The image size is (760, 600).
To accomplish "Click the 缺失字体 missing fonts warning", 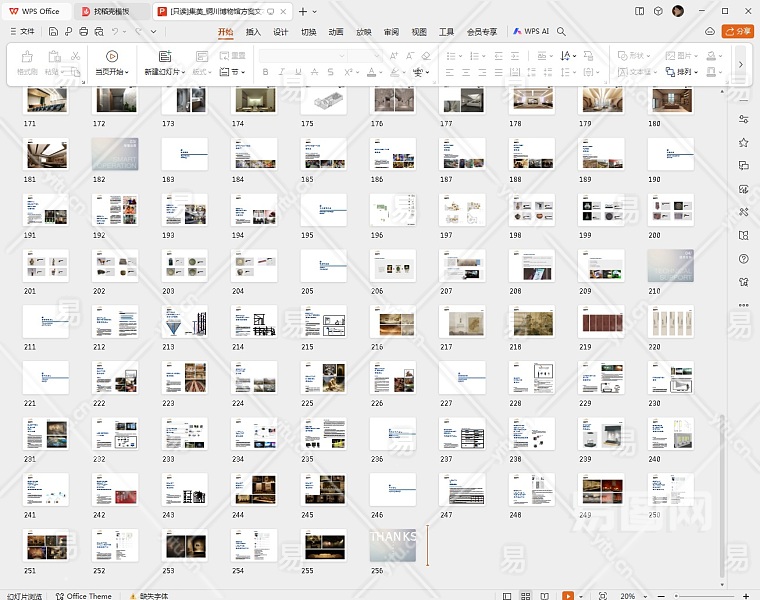I will click(148, 596).
